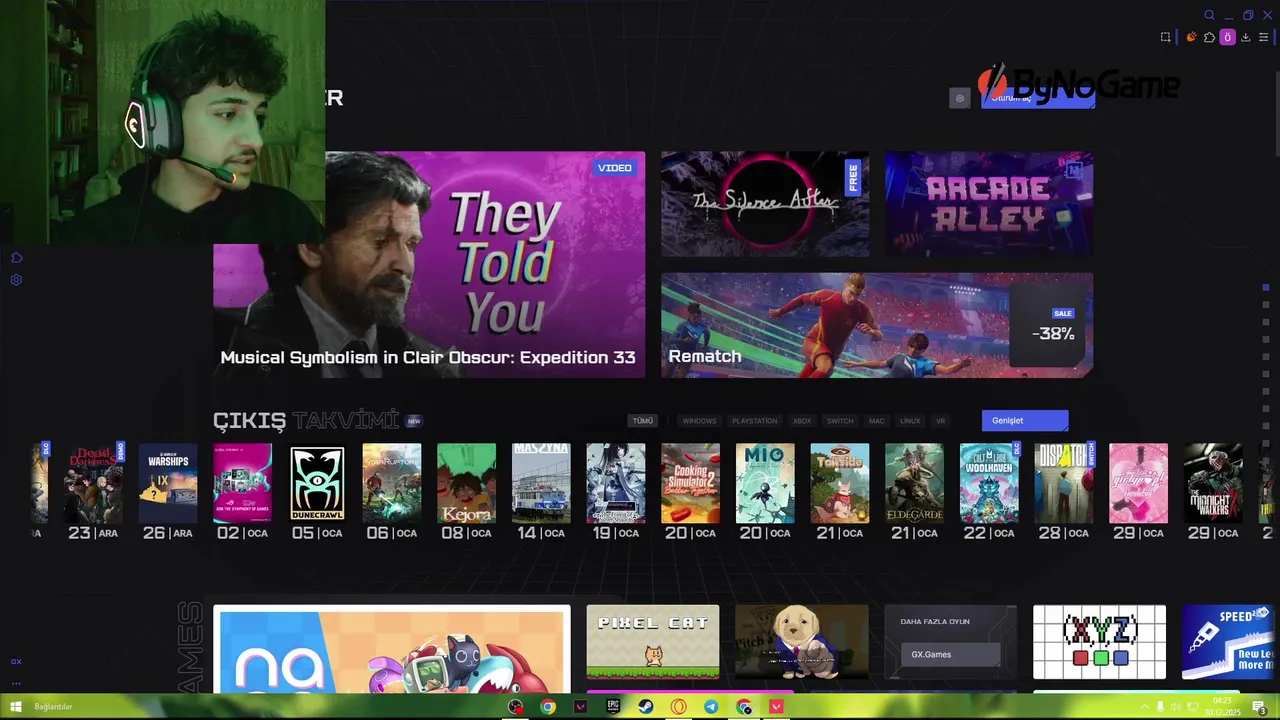Open the XYZ game tile

(x=1099, y=642)
